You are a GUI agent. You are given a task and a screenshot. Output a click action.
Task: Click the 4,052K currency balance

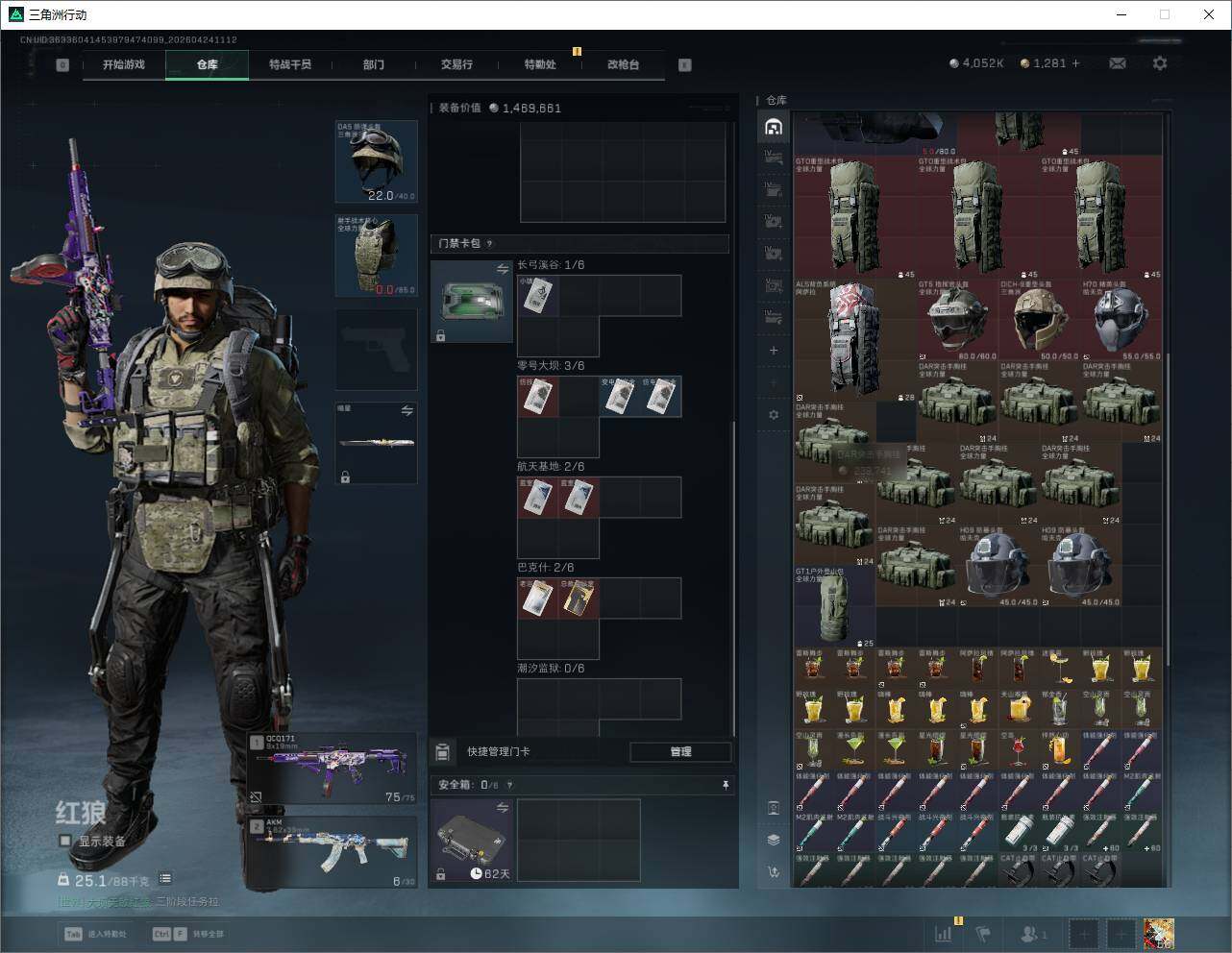pos(976,63)
